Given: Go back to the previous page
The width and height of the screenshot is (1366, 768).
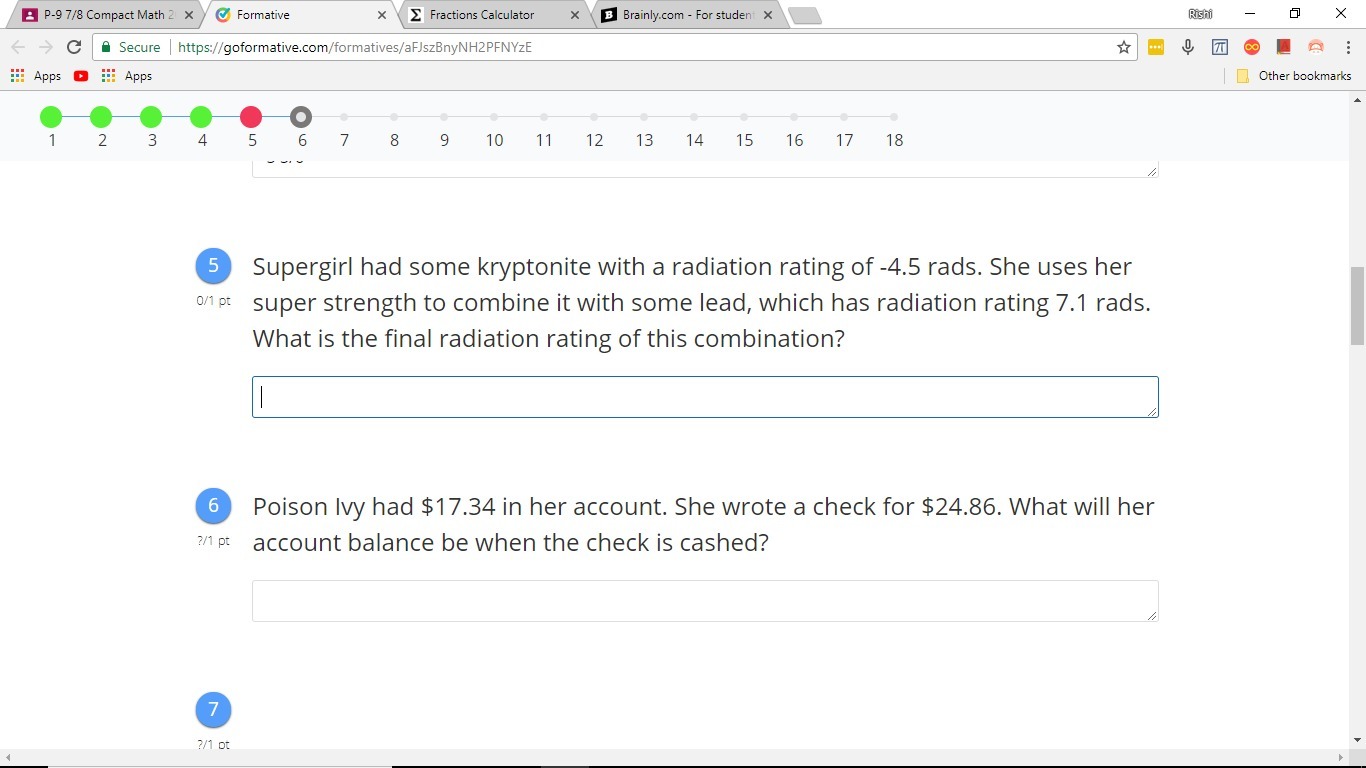Looking at the screenshot, I should pyautogui.click(x=18, y=47).
